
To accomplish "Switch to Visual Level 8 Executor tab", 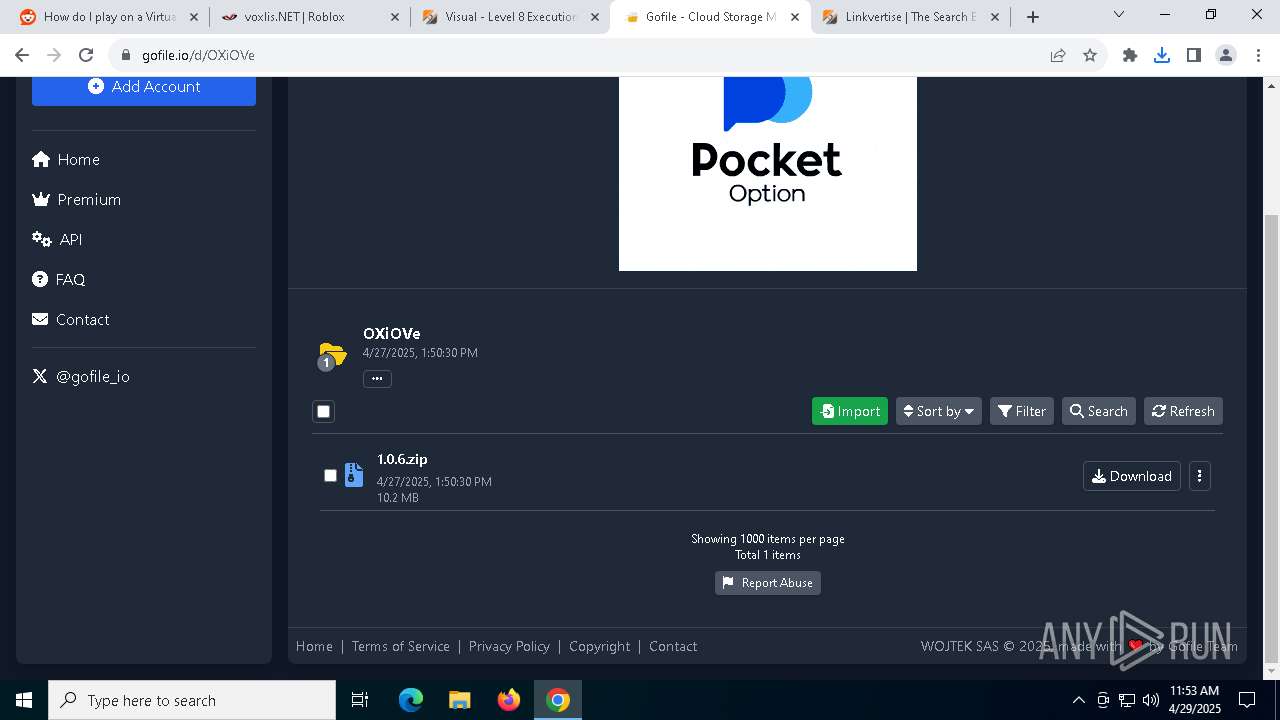I will (510, 17).
